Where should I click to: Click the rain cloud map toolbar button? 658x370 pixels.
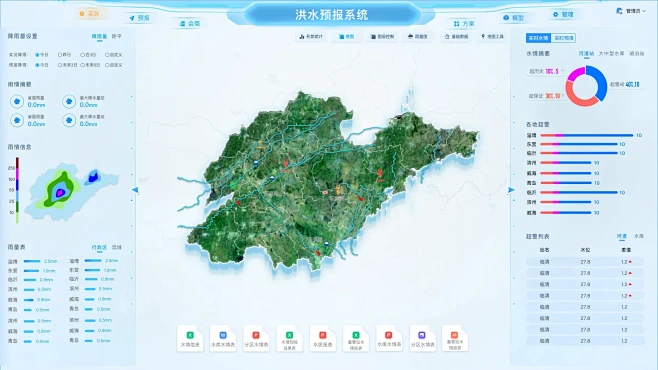coord(418,36)
